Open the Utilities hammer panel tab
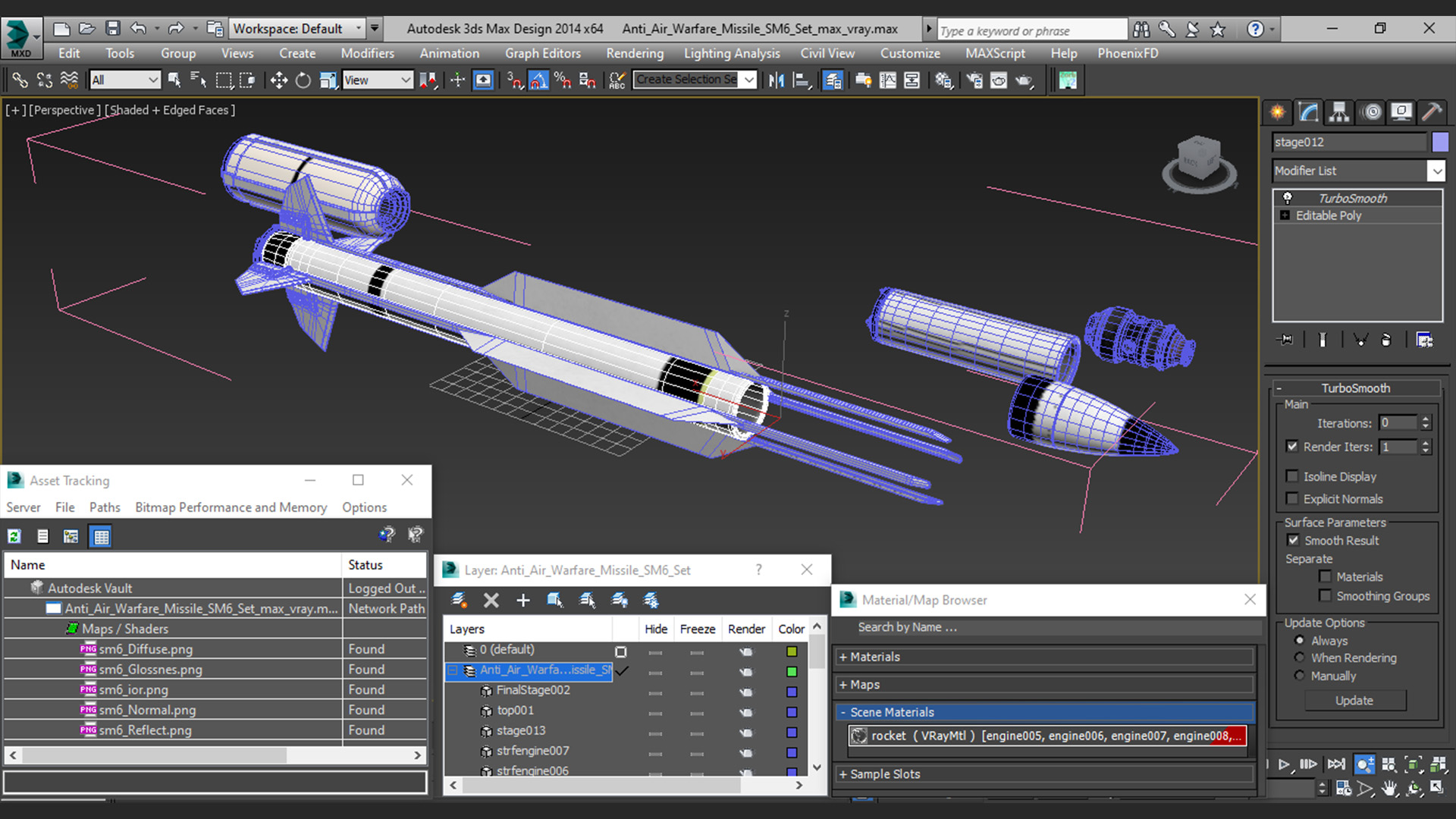The image size is (1456, 819). 1432,112
